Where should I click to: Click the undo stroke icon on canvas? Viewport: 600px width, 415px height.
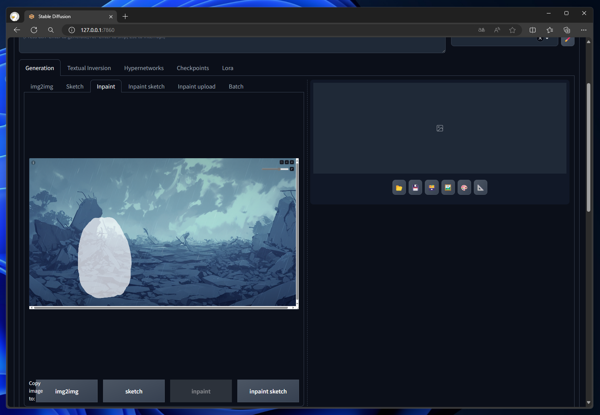coord(282,162)
